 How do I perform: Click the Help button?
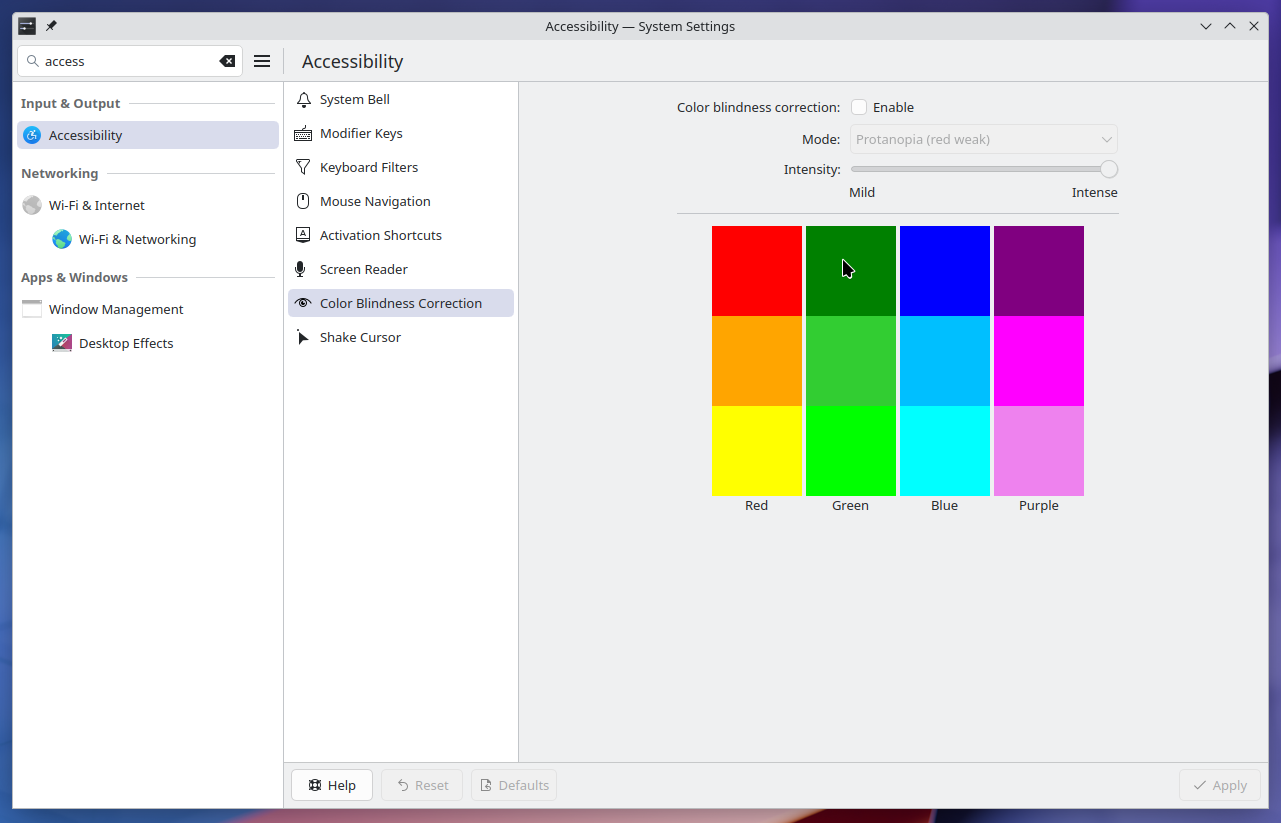[331, 785]
